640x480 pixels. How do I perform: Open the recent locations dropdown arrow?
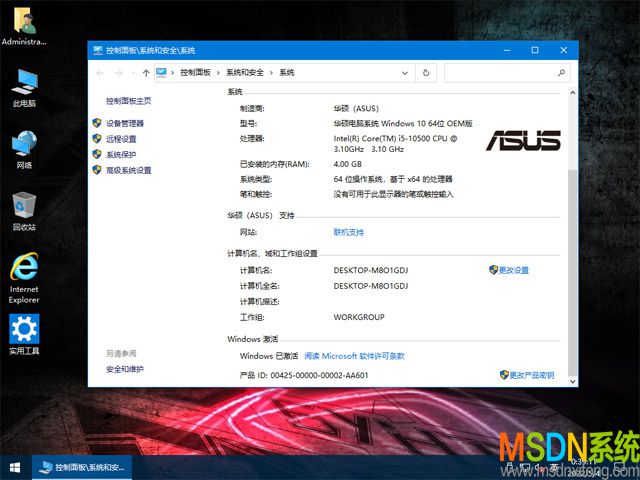[133, 73]
